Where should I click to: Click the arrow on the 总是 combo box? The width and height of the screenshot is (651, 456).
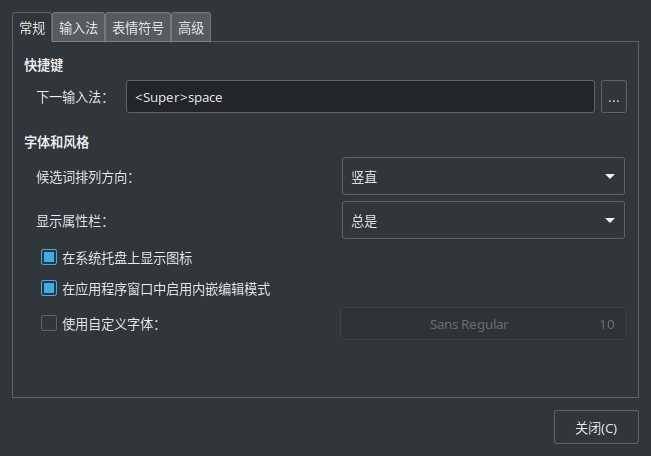pos(609,220)
